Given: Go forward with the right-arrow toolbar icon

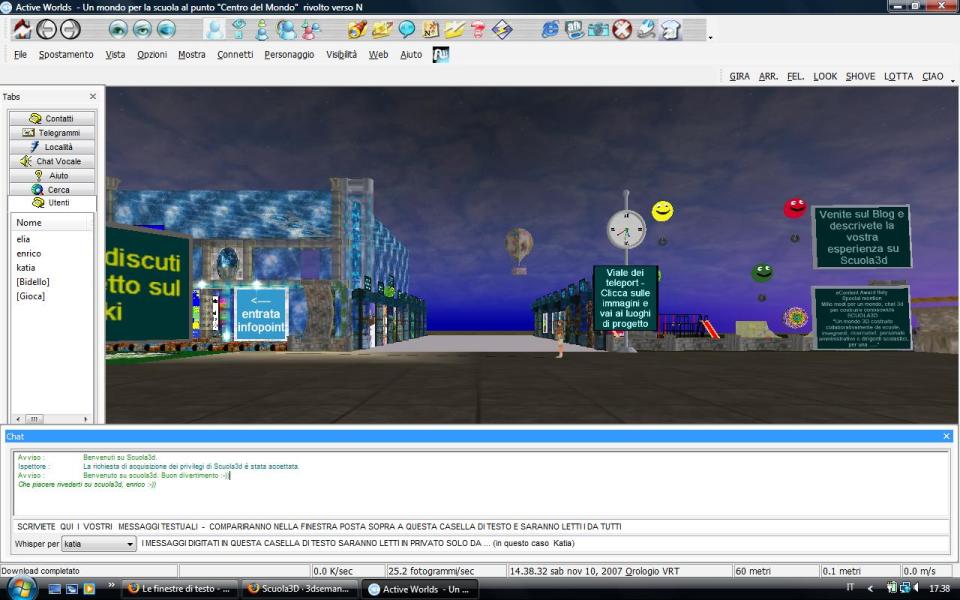Looking at the screenshot, I should [x=70, y=29].
